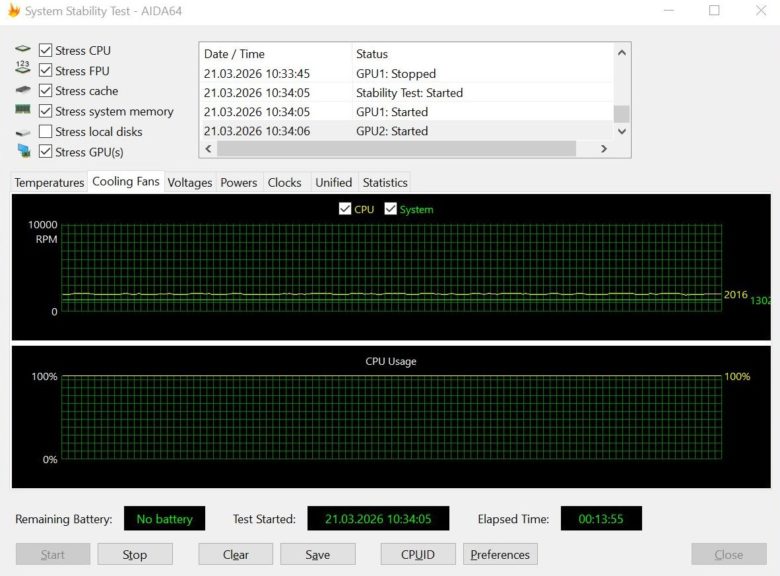
Task: Switch to the Powers tab
Action: (x=239, y=183)
